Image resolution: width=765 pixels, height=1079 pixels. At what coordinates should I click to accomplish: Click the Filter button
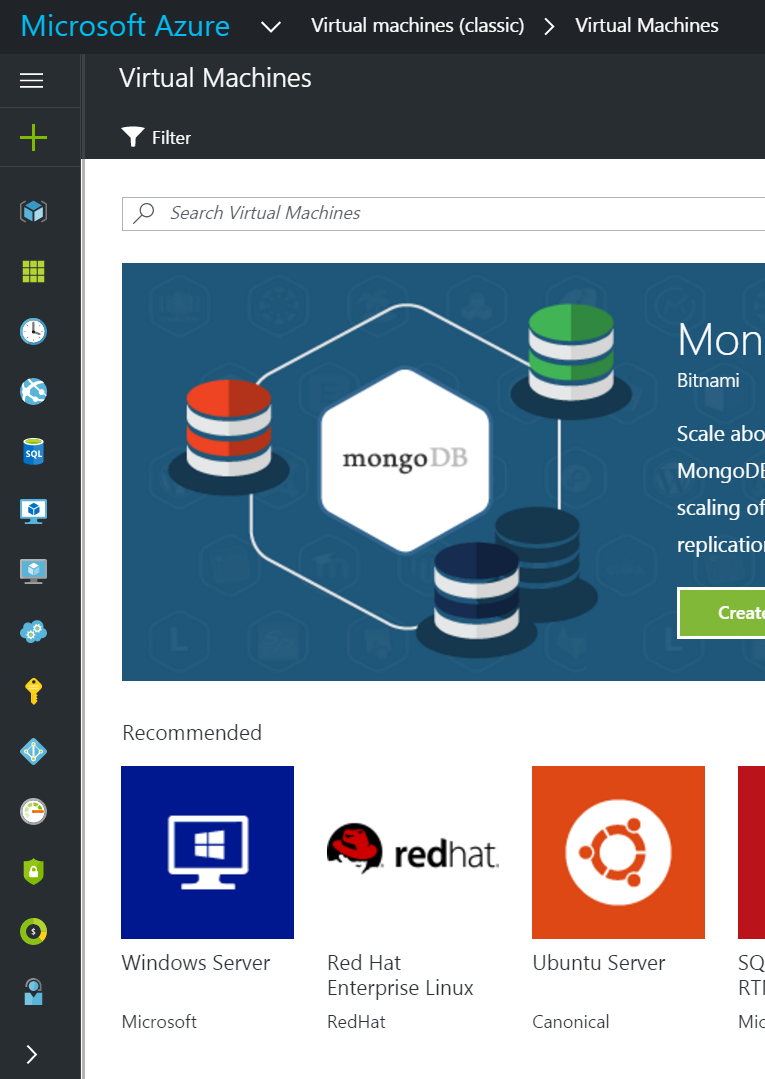coord(156,137)
